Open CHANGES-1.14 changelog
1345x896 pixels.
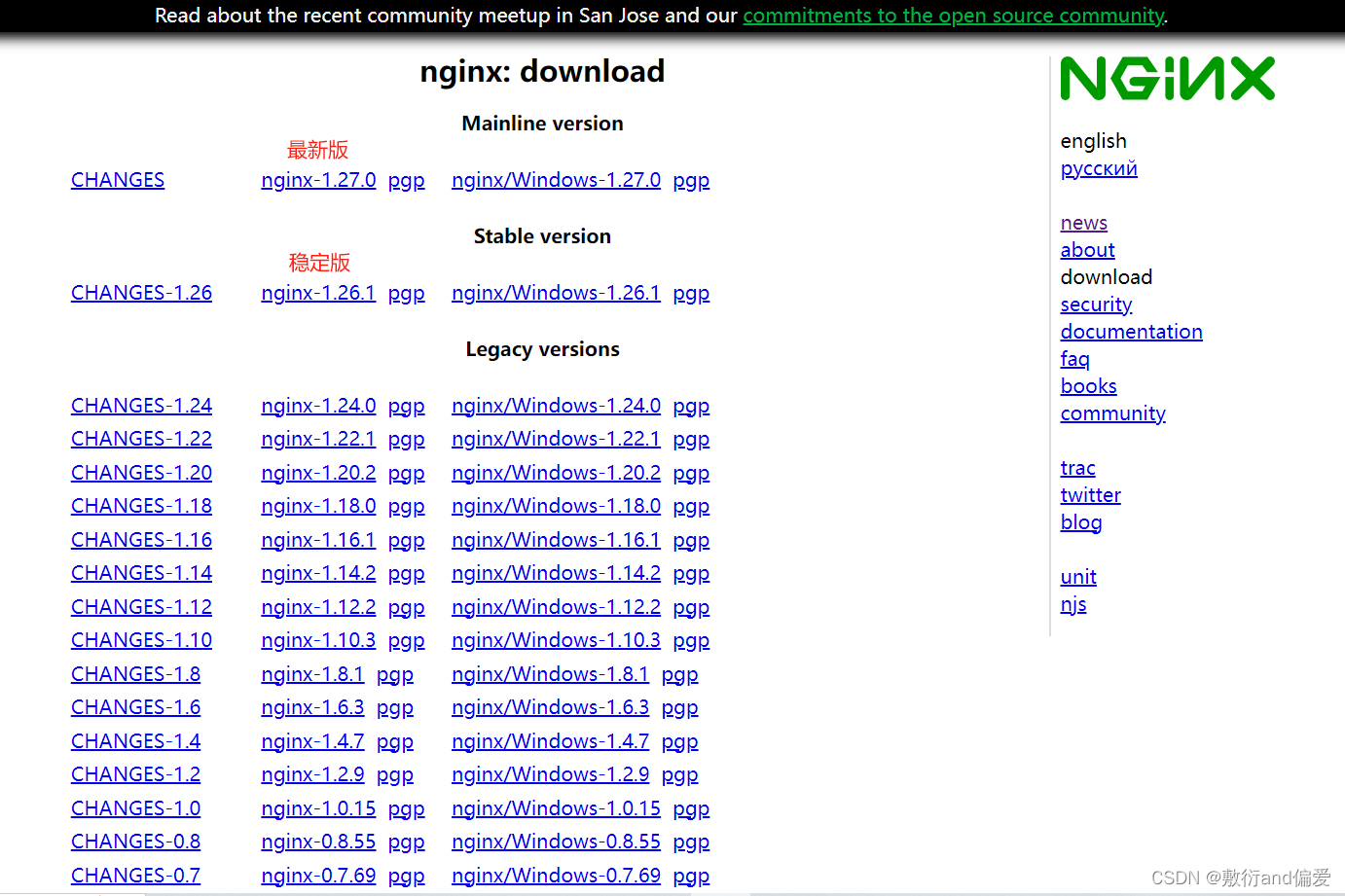pyautogui.click(x=141, y=573)
